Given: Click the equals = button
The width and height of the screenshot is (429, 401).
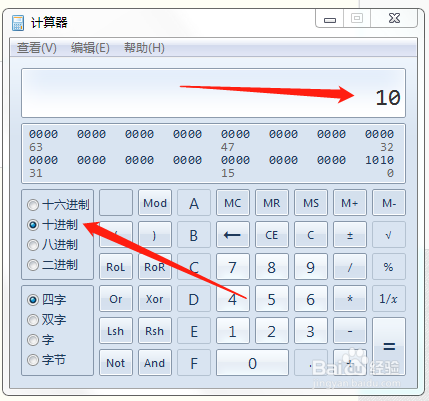Looking at the screenshot, I should click(389, 347).
